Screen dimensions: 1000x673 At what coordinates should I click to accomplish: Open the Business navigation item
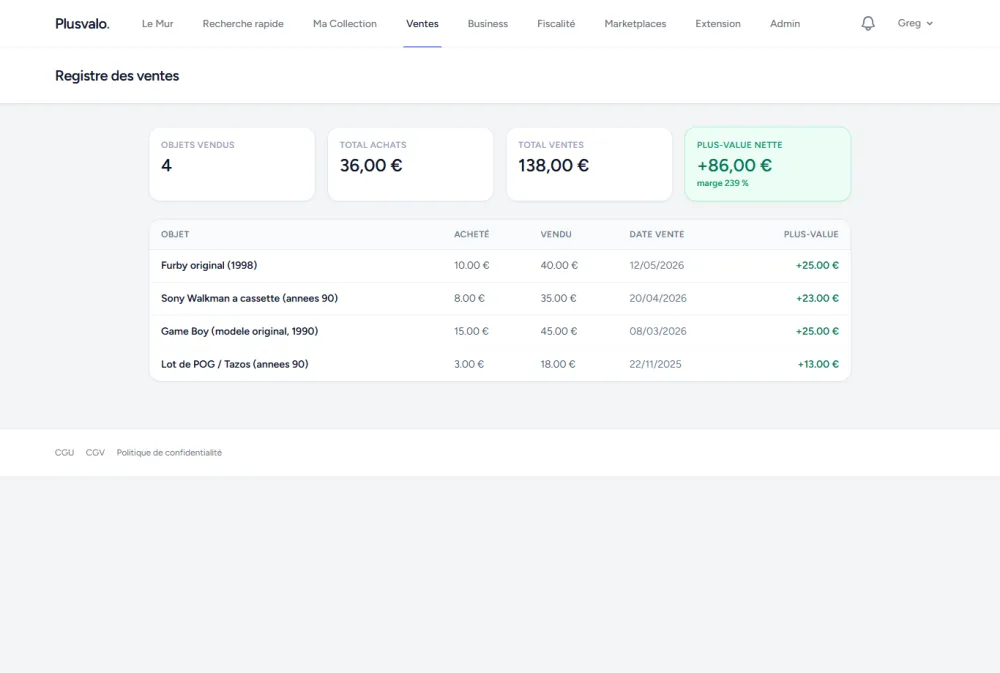click(x=488, y=24)
